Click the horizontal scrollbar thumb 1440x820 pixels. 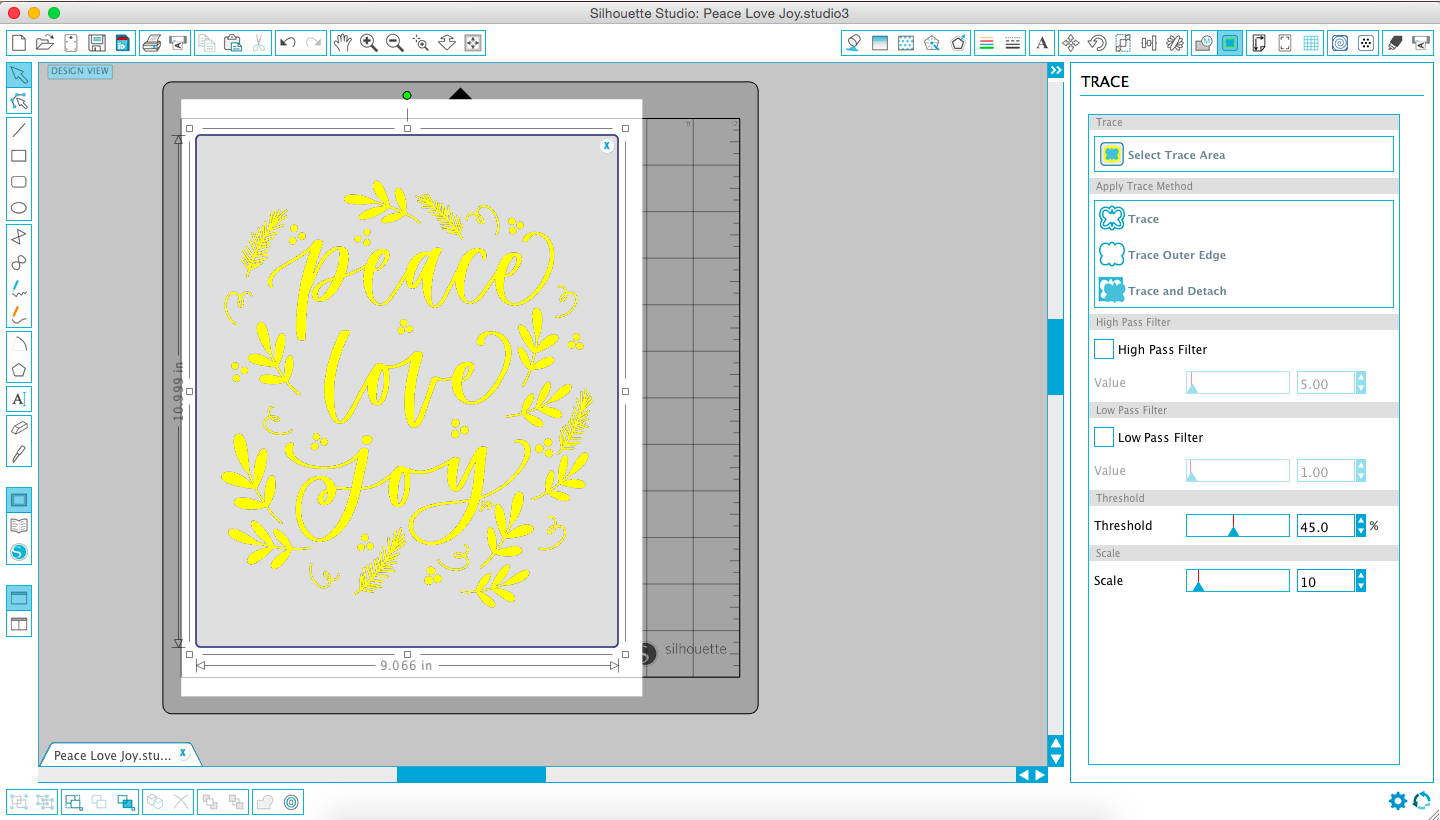[x=471, y=774]
